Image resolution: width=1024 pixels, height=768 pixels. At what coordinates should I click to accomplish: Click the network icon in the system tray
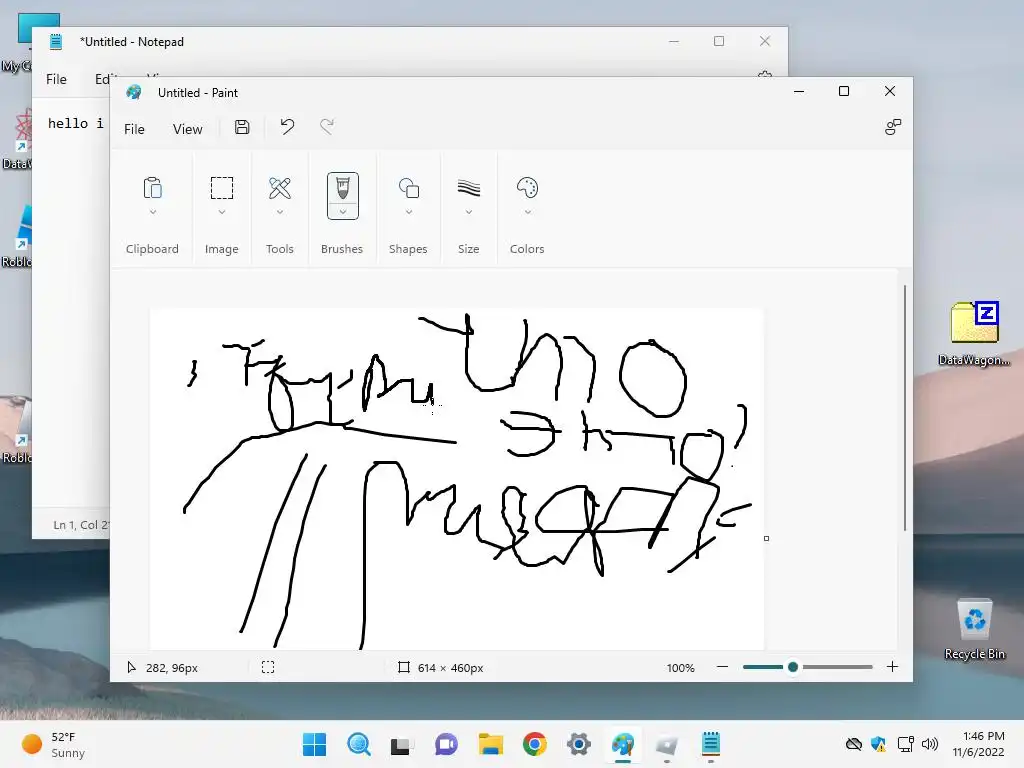(905, 744)
